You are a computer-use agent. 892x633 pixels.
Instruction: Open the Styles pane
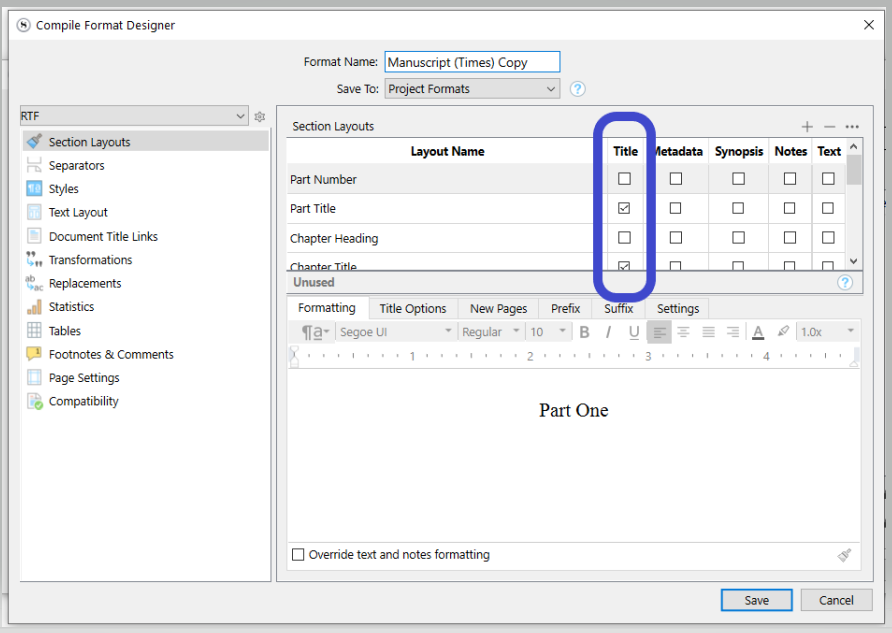(63, 189)
